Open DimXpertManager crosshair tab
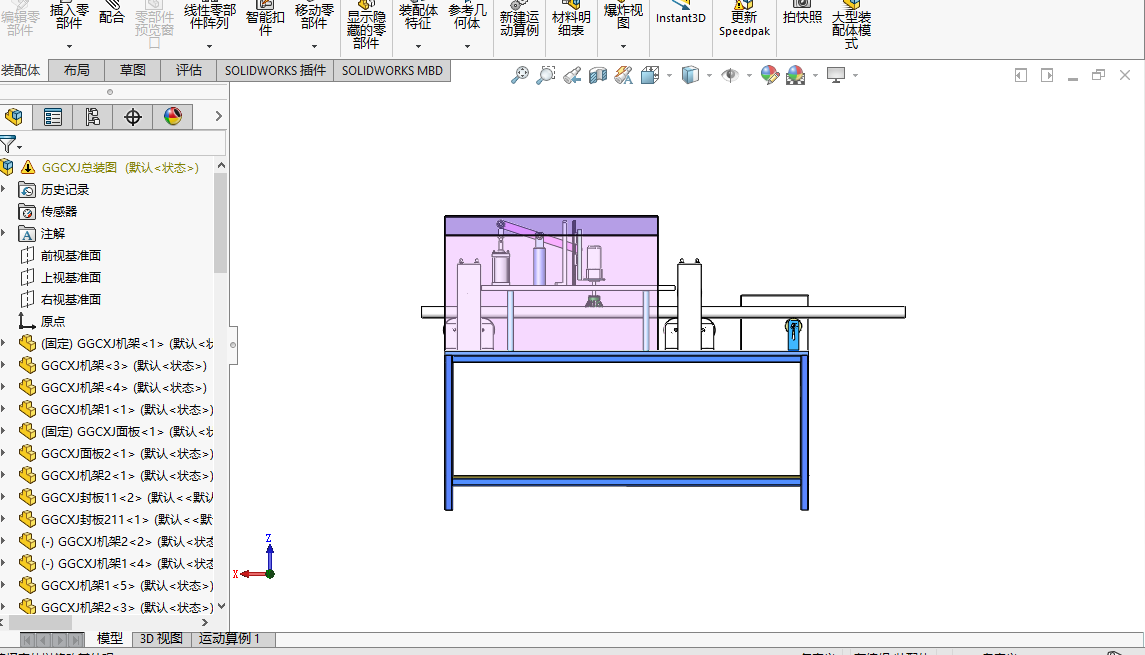This screenshot has width=1145, height=655. pos(132,117)
